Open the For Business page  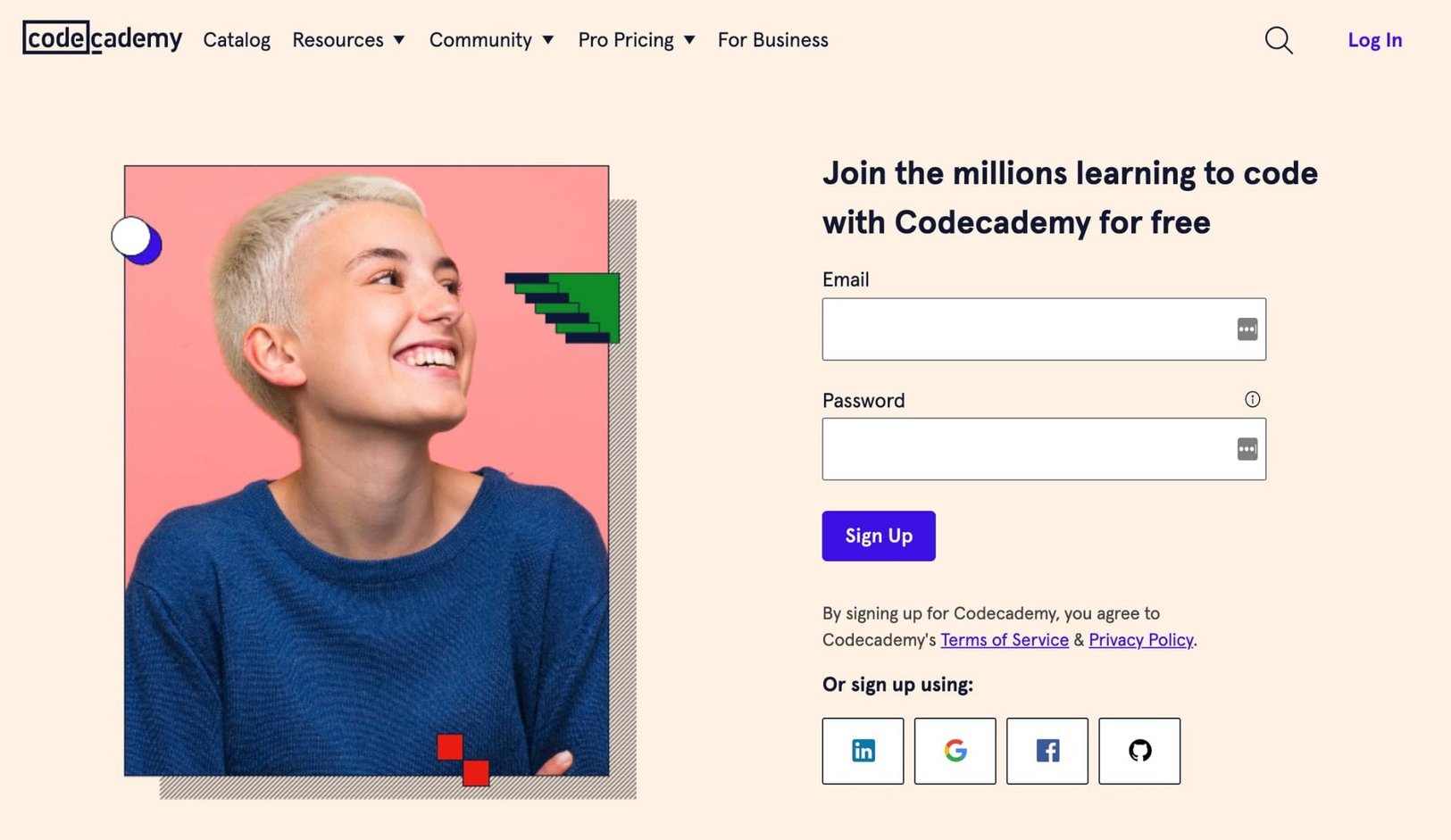click(x=772, y=40)
